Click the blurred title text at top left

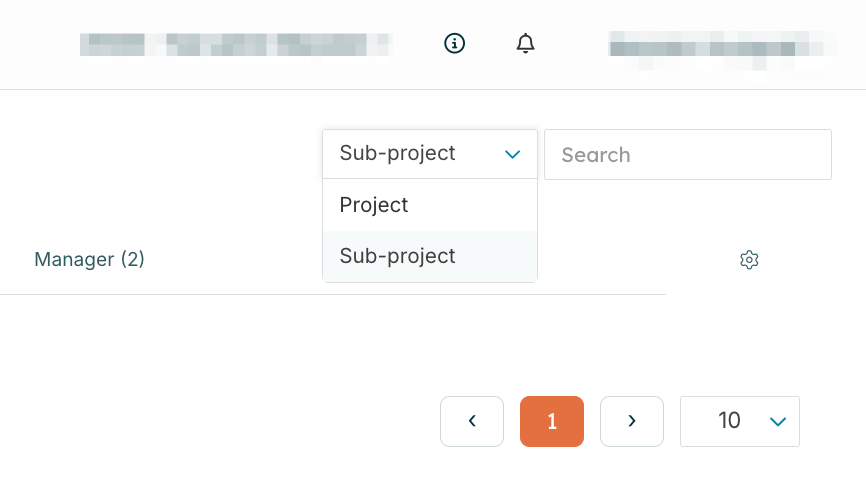(236, 44)
